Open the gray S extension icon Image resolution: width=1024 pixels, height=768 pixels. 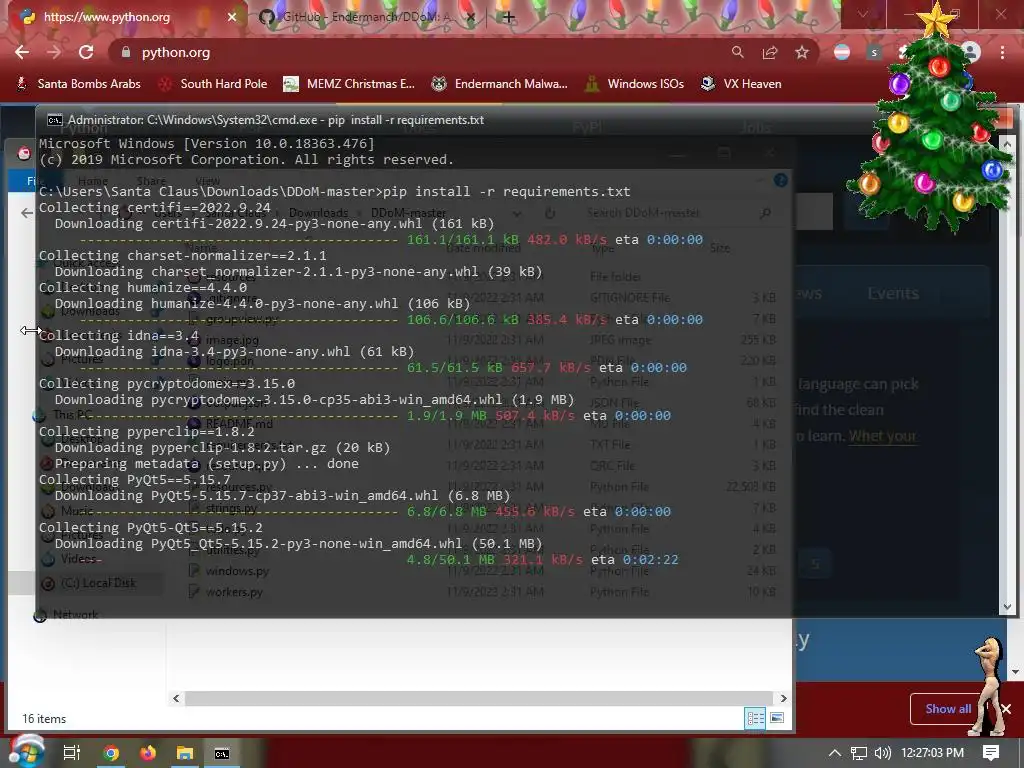point(874,52)
